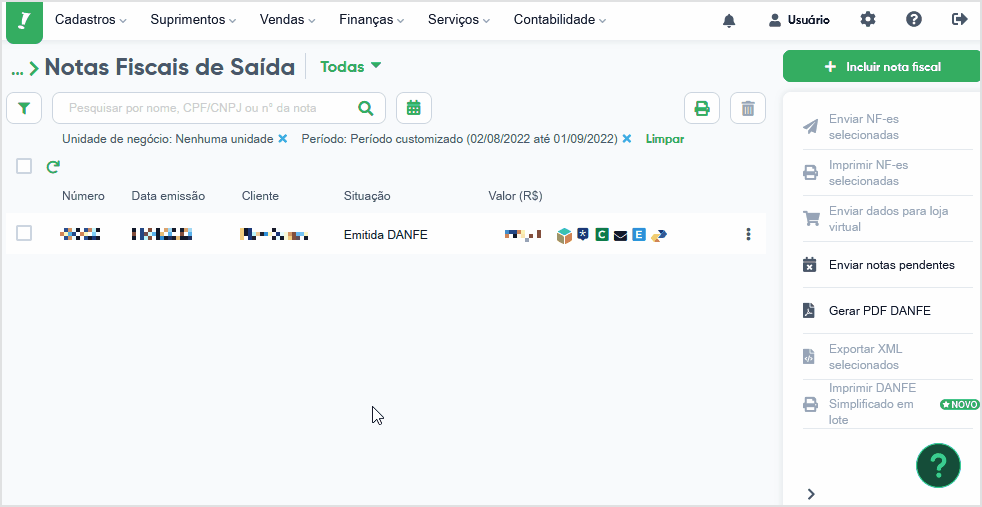Image resolution: width=982 pixels, height=507 pixels.
Task: Click the Emitida DANFE status text
Action: coord(386,235)
